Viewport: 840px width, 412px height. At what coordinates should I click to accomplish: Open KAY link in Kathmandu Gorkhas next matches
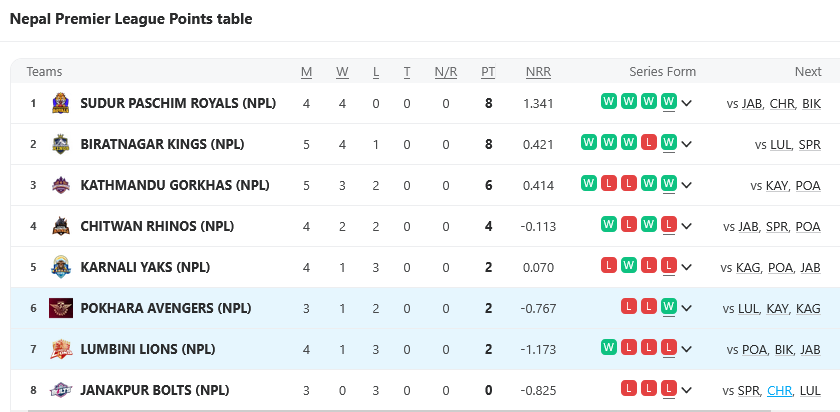(776, 186)
